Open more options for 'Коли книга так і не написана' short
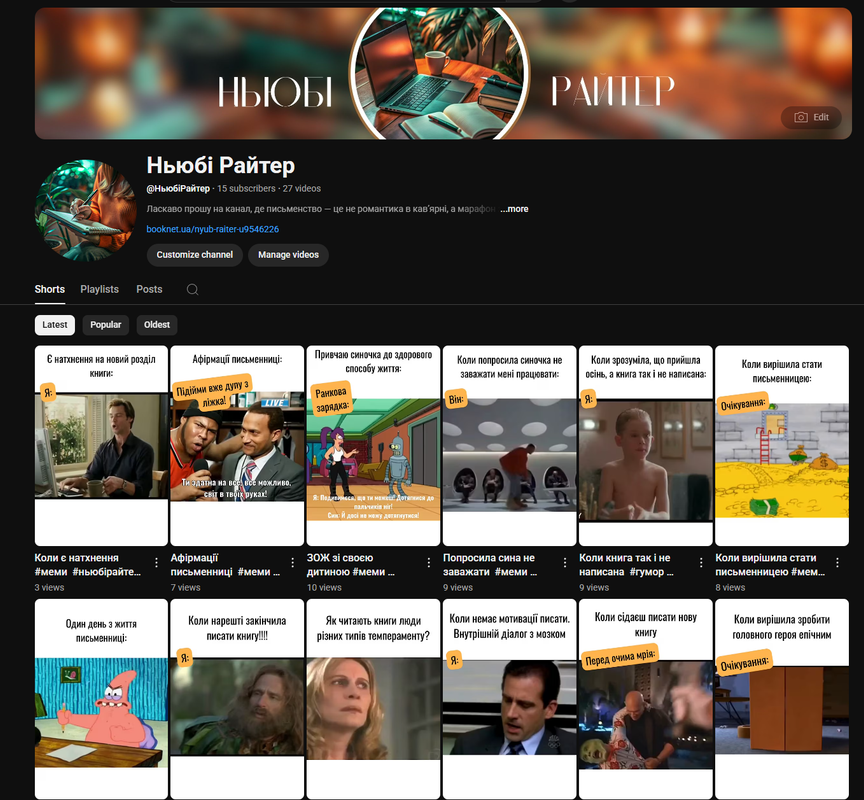864x800 pixels. click(x=701, y=563)
